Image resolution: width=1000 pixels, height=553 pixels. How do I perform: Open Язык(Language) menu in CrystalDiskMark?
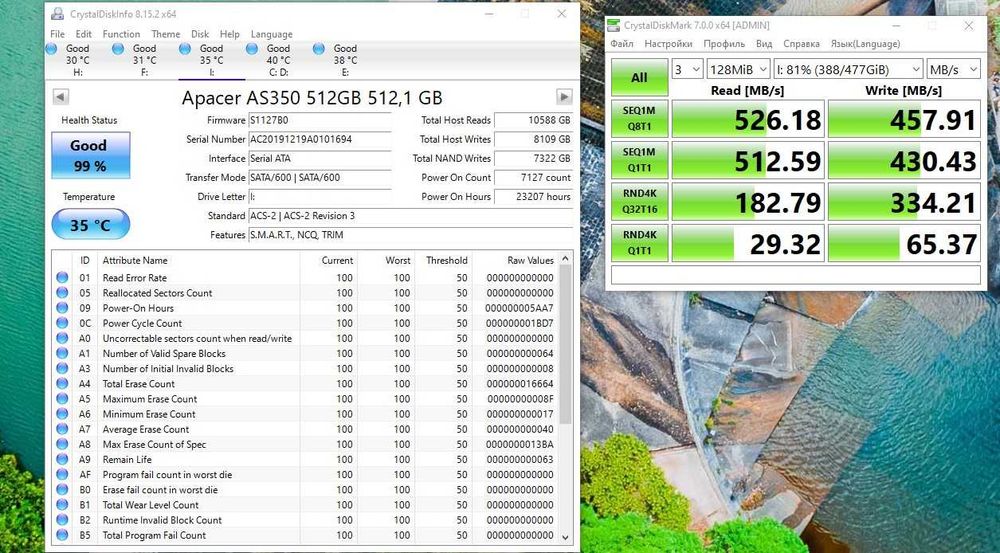865,43
